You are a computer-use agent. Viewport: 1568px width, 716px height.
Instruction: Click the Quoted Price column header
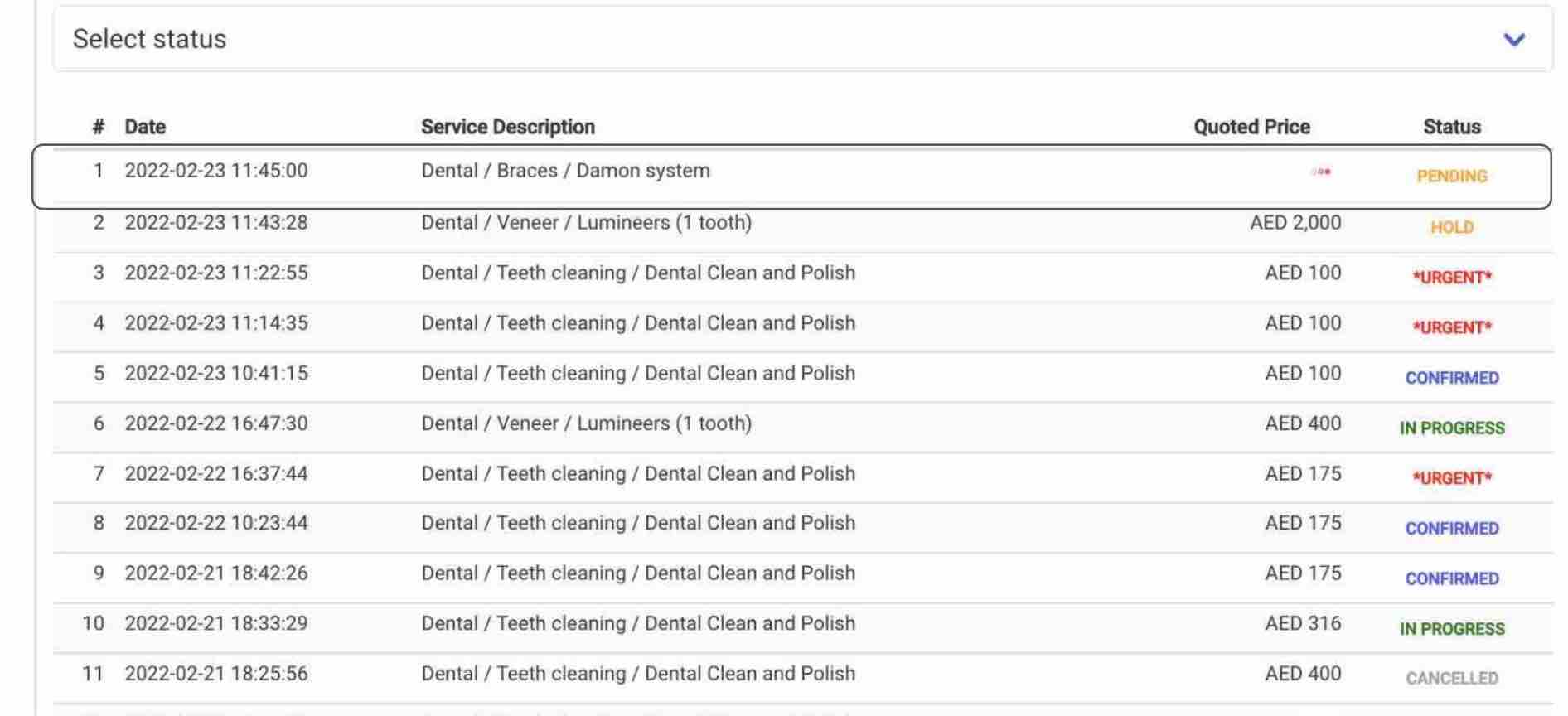(1251, 127)
